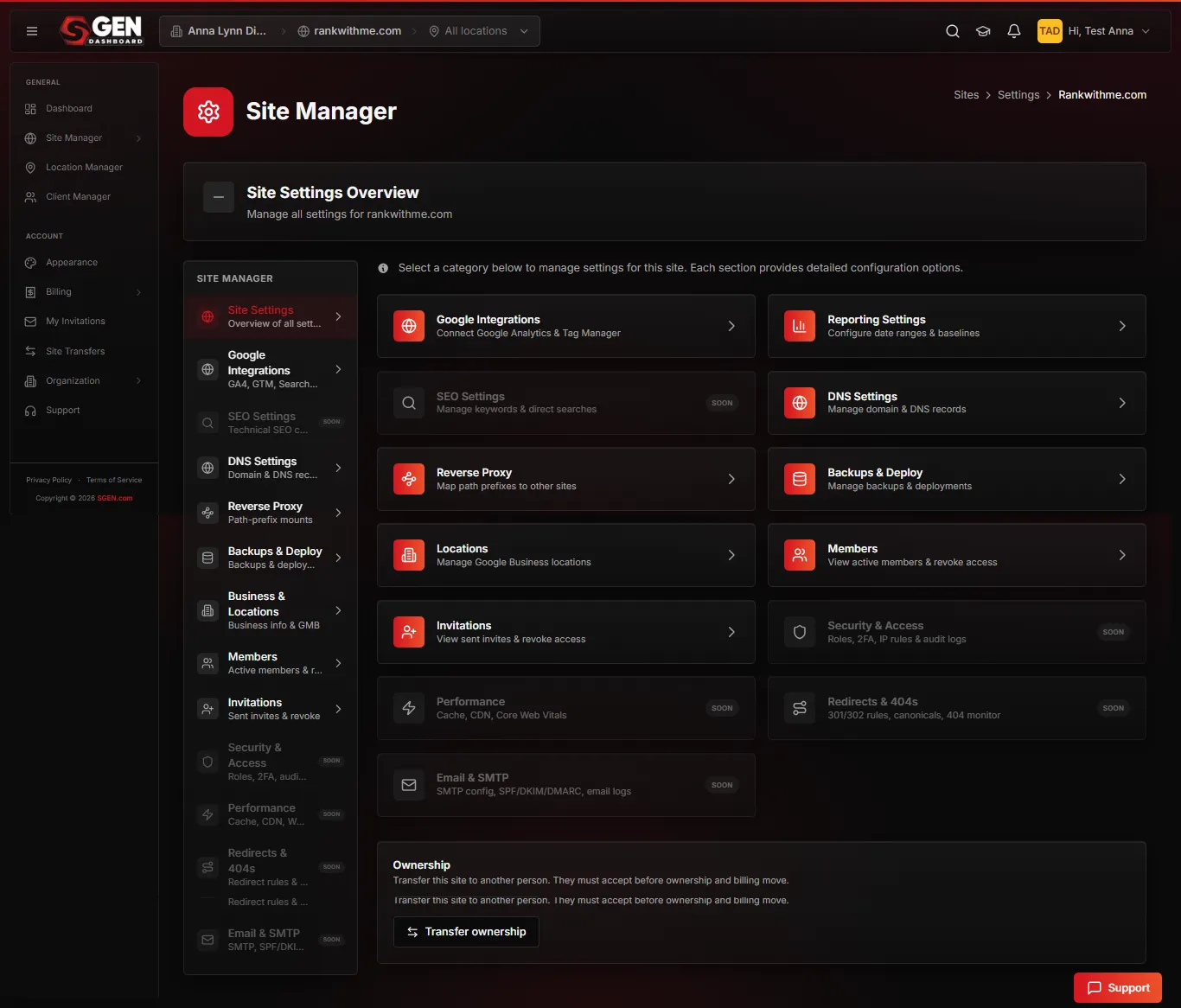Click the Rankwithme.com breadcrumb text

[x=1102, y=95]
